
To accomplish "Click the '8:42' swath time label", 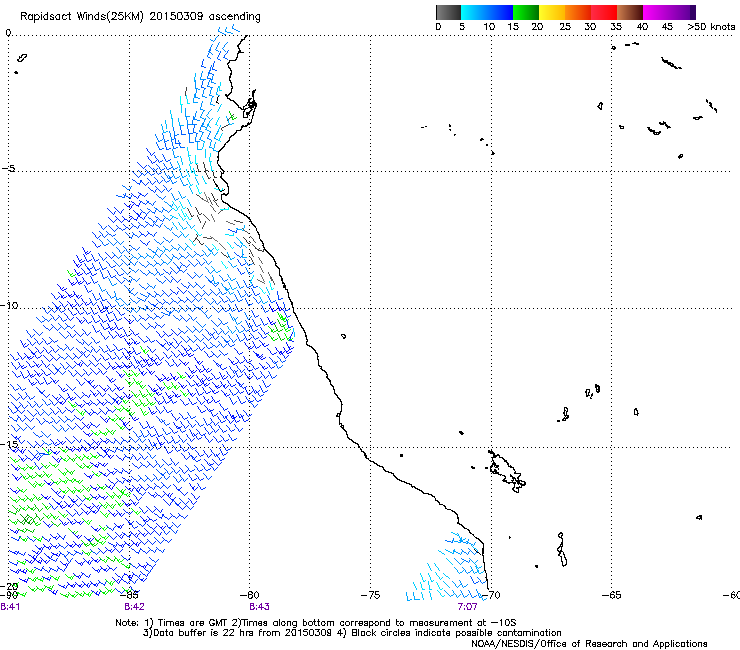I will pos(134,607).
